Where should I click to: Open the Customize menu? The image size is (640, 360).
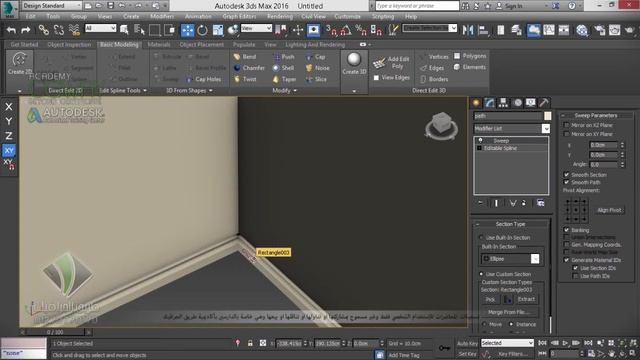347,16
